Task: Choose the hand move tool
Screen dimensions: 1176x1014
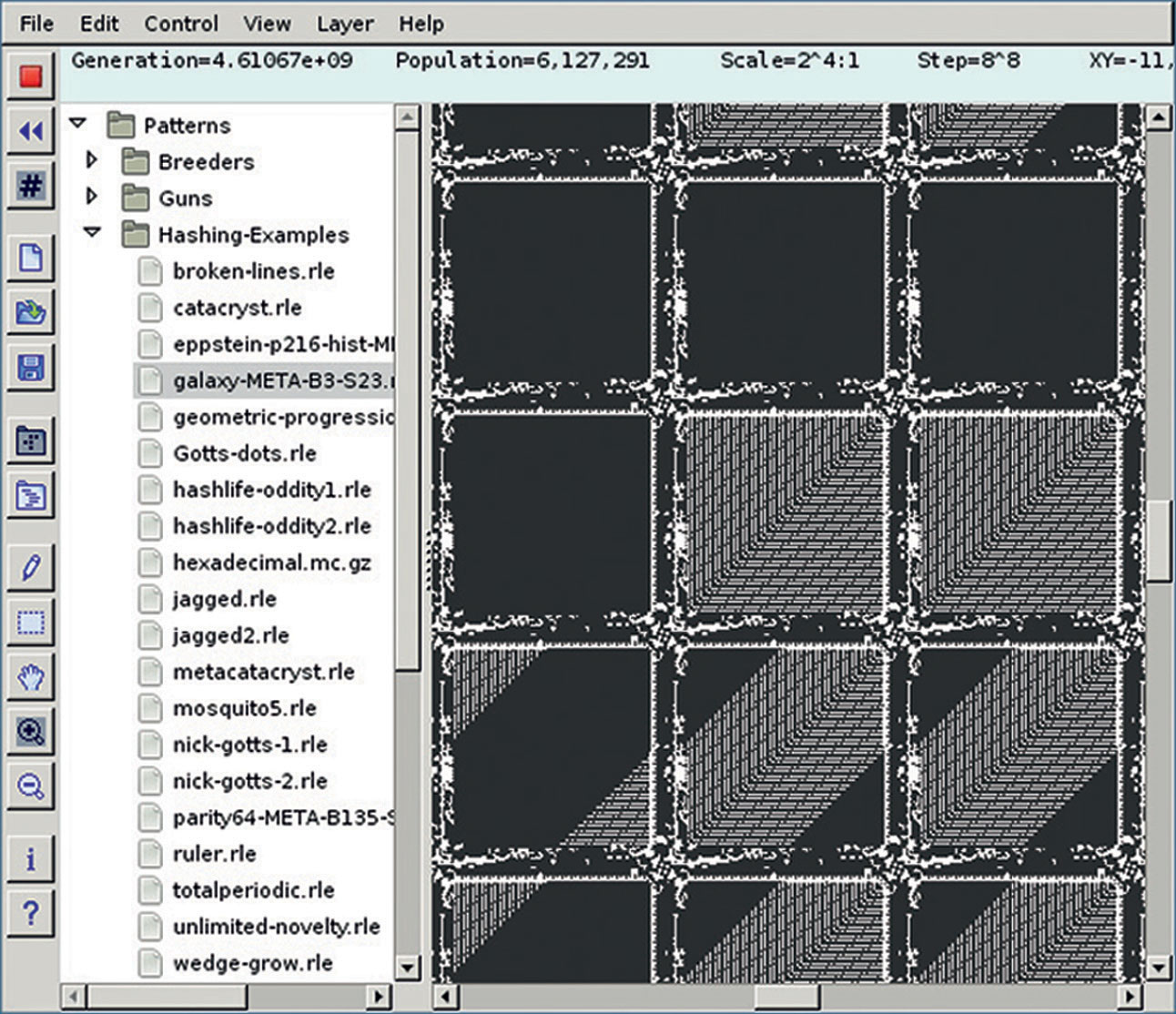Action: pos(31,677)
